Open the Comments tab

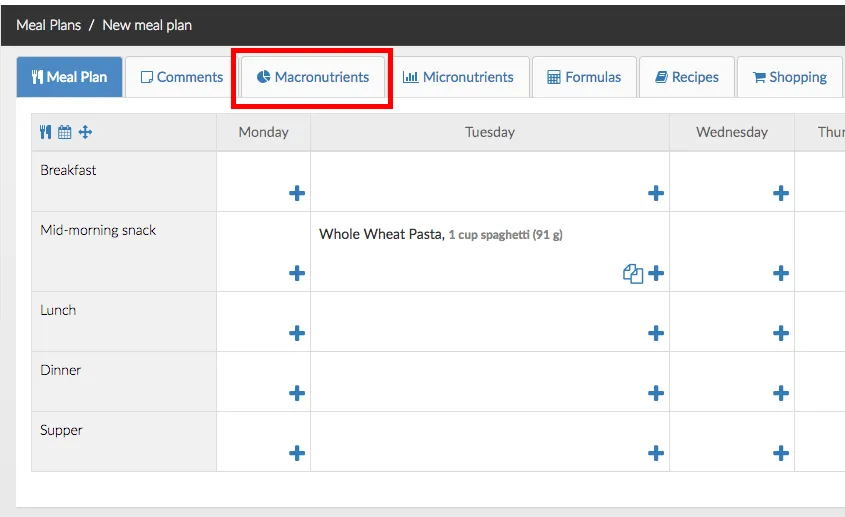click(181, 77)
